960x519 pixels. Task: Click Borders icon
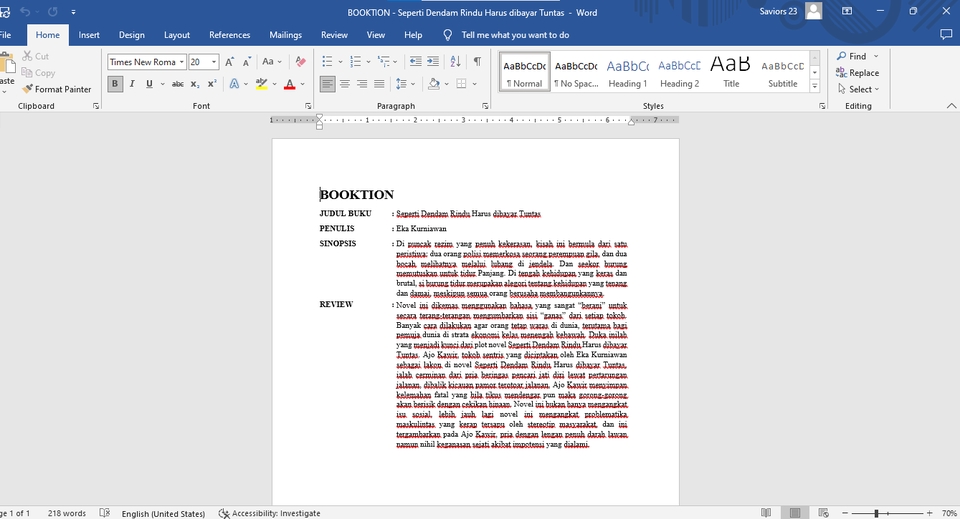pos(462,84)
